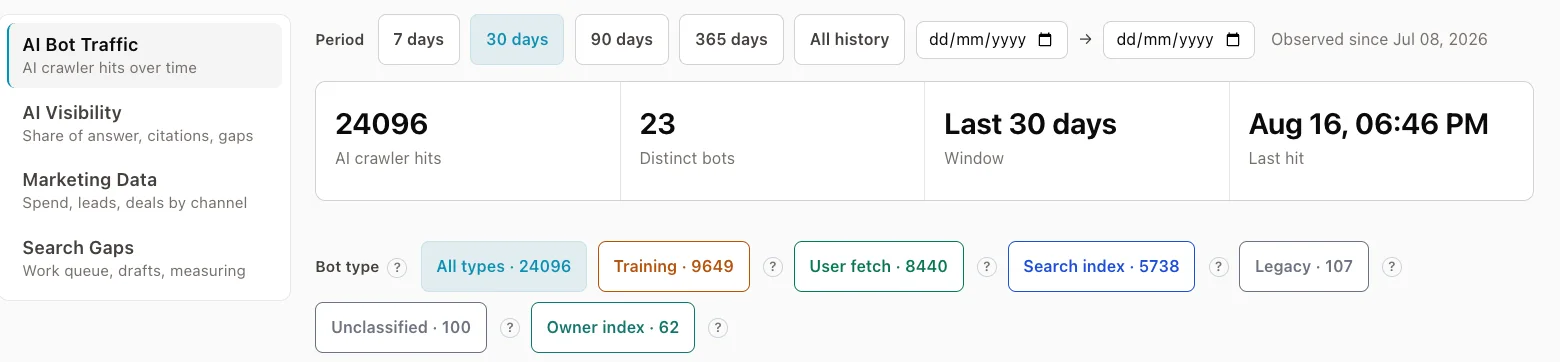Image resolution: width=1560 pixels, height=362 pixels.
Task: Select the All history period
Action: click(849, 40)
